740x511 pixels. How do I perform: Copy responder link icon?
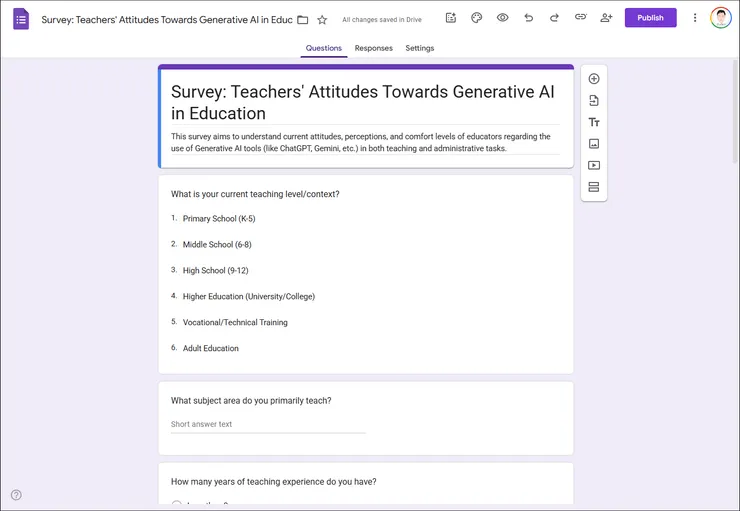pos(580,17)
